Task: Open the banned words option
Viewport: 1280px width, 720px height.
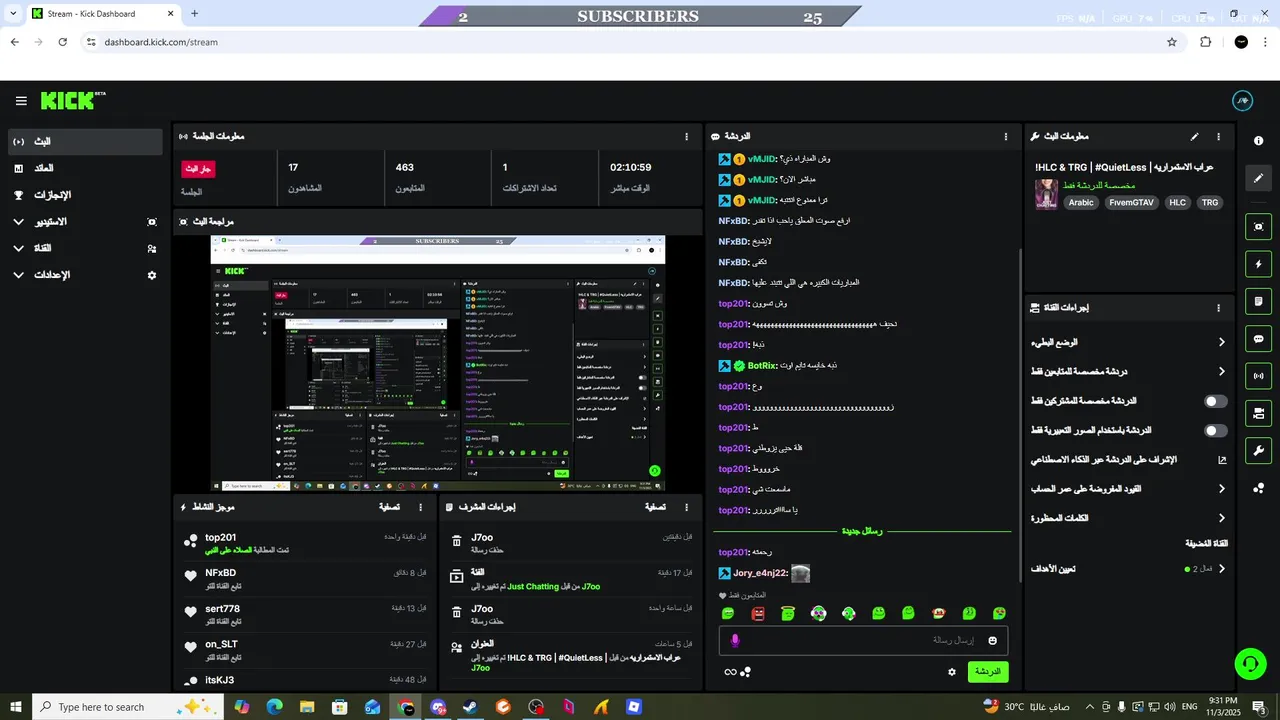Action: click(x=1128, y=518)
